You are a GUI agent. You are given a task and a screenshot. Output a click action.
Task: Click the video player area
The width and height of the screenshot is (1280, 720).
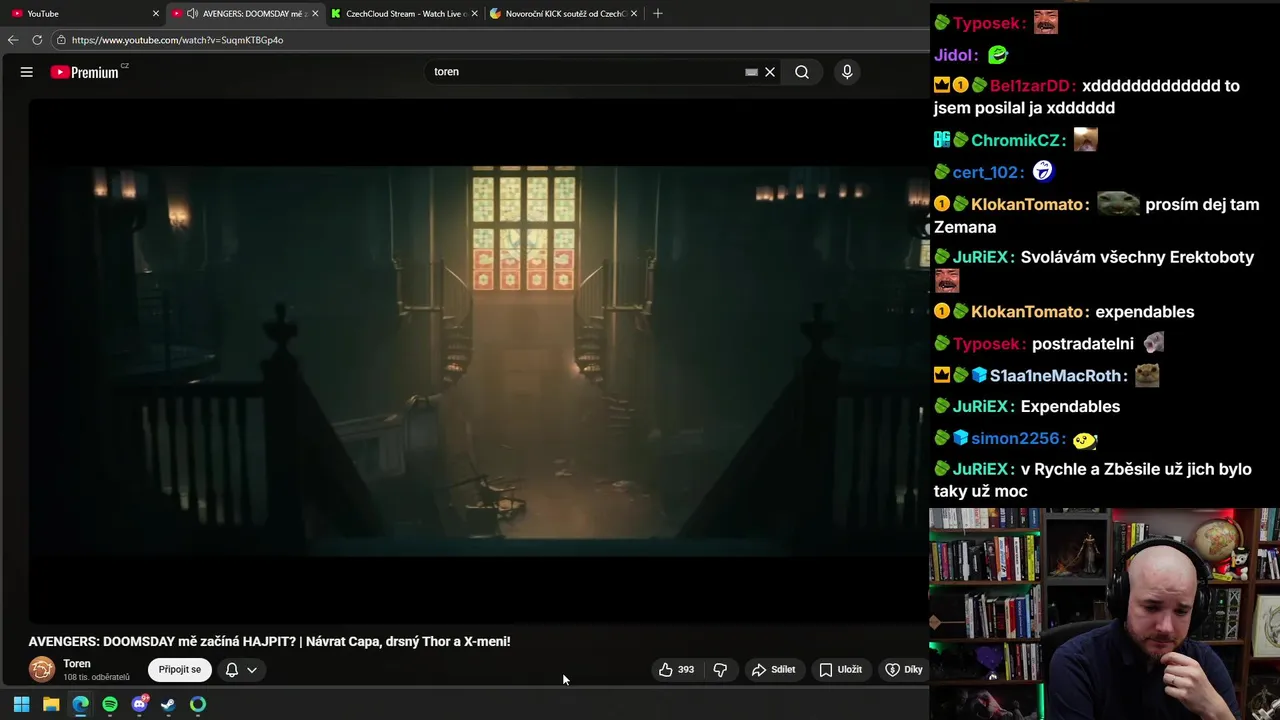[478, 360]
